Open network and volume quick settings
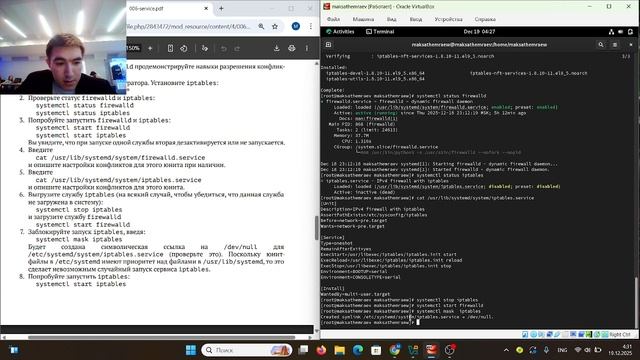Screen dimensions: 640x360 click(x=588, y=350)
